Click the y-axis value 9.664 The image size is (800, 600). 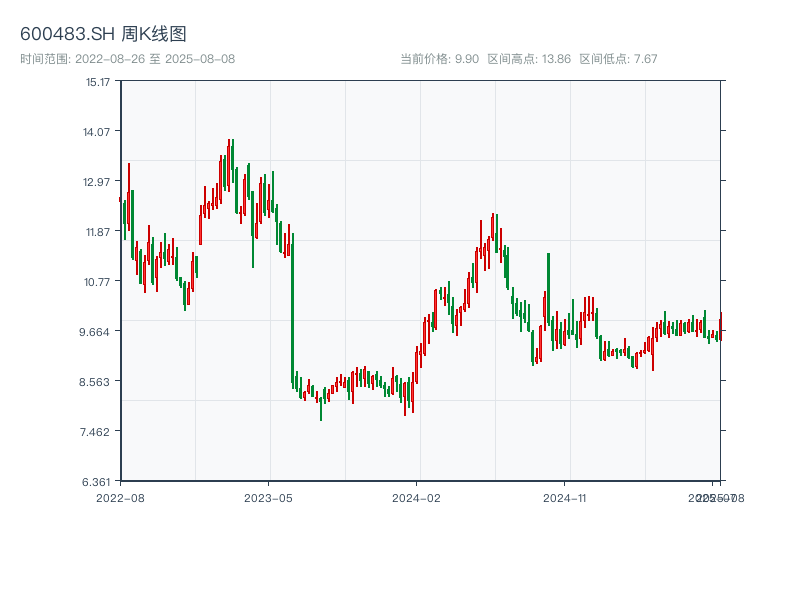pos(94,332)
